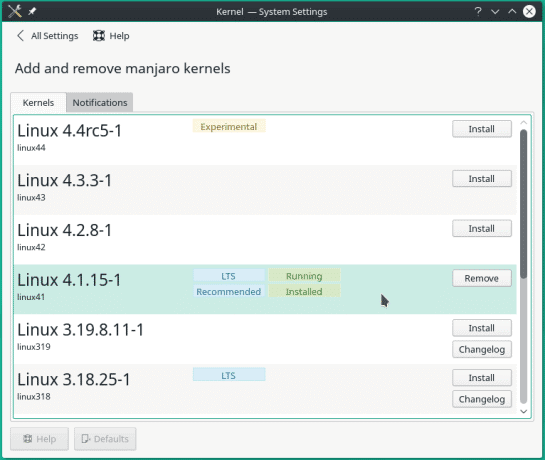Select the Linux 3.18.25-1 row title
This screenshot has width=545, height=460.
tap(74, 380)
